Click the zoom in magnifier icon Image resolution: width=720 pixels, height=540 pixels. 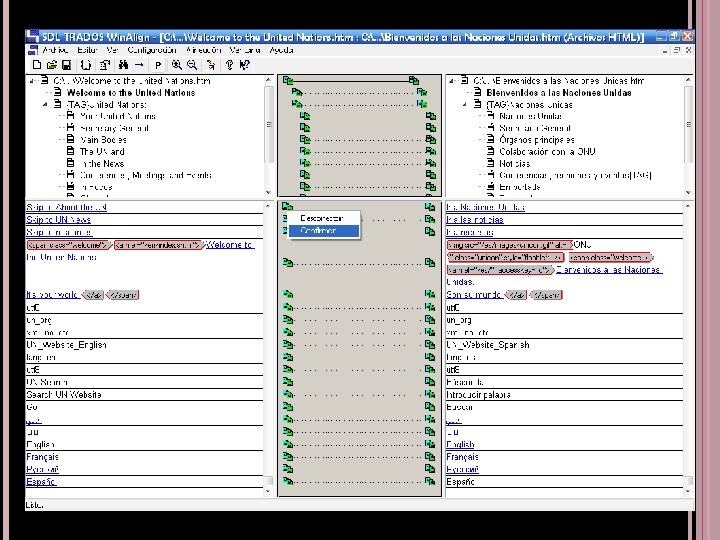click(177, 65)
